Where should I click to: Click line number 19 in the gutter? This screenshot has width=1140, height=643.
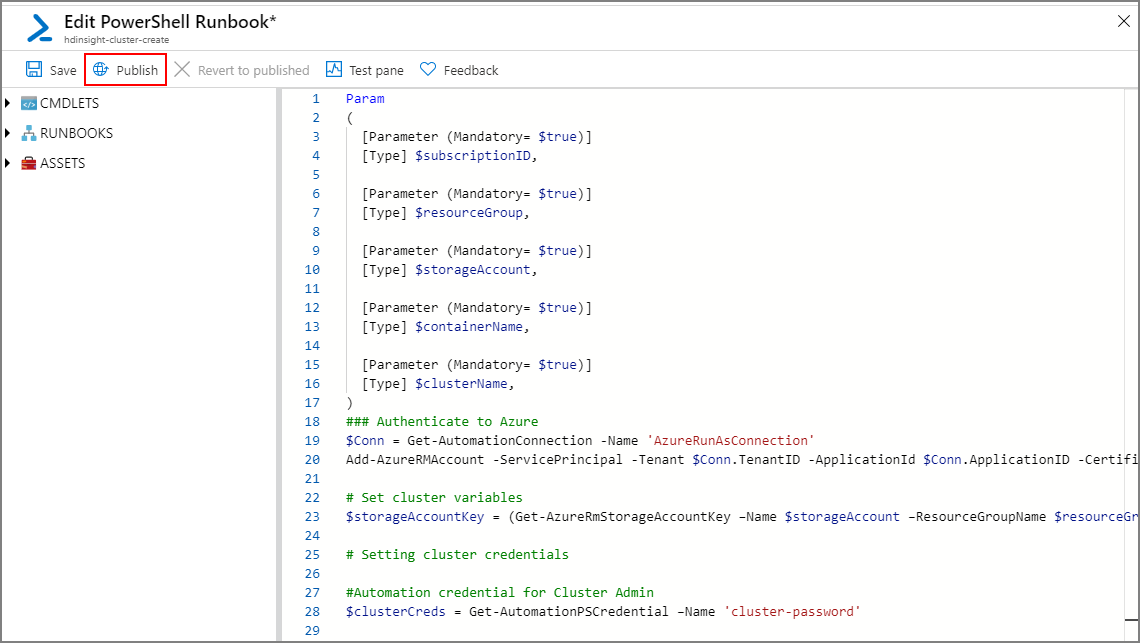tap(315, 441)
